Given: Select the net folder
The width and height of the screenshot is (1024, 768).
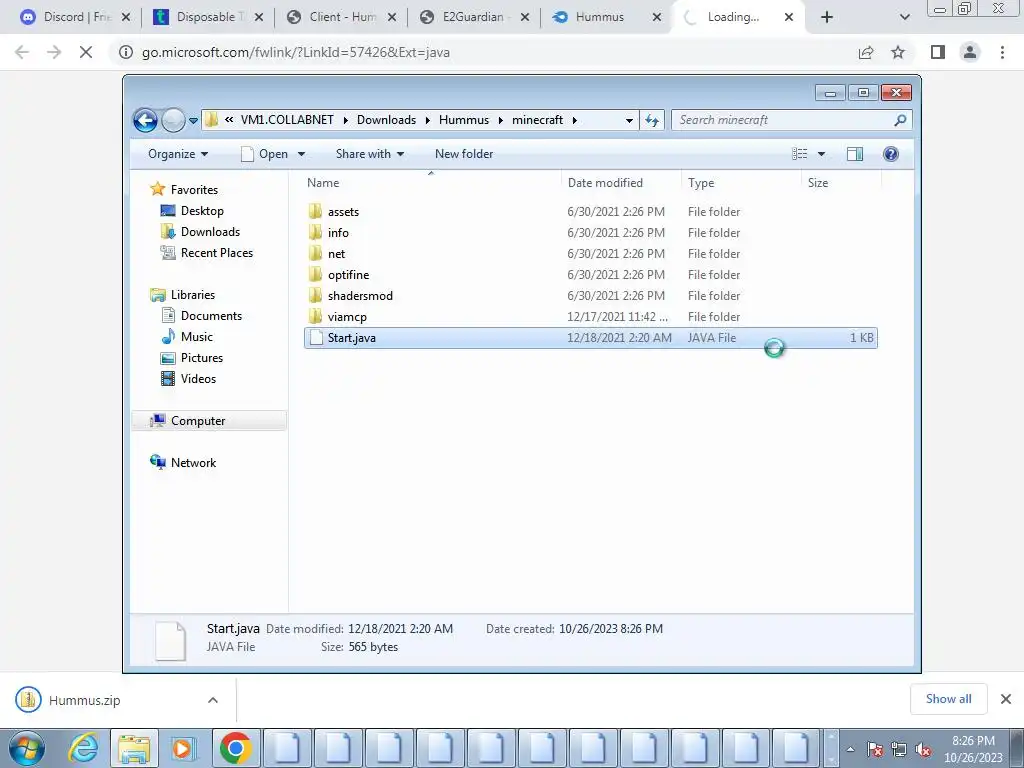Looking at the screenshot, I should click(590, 253).
